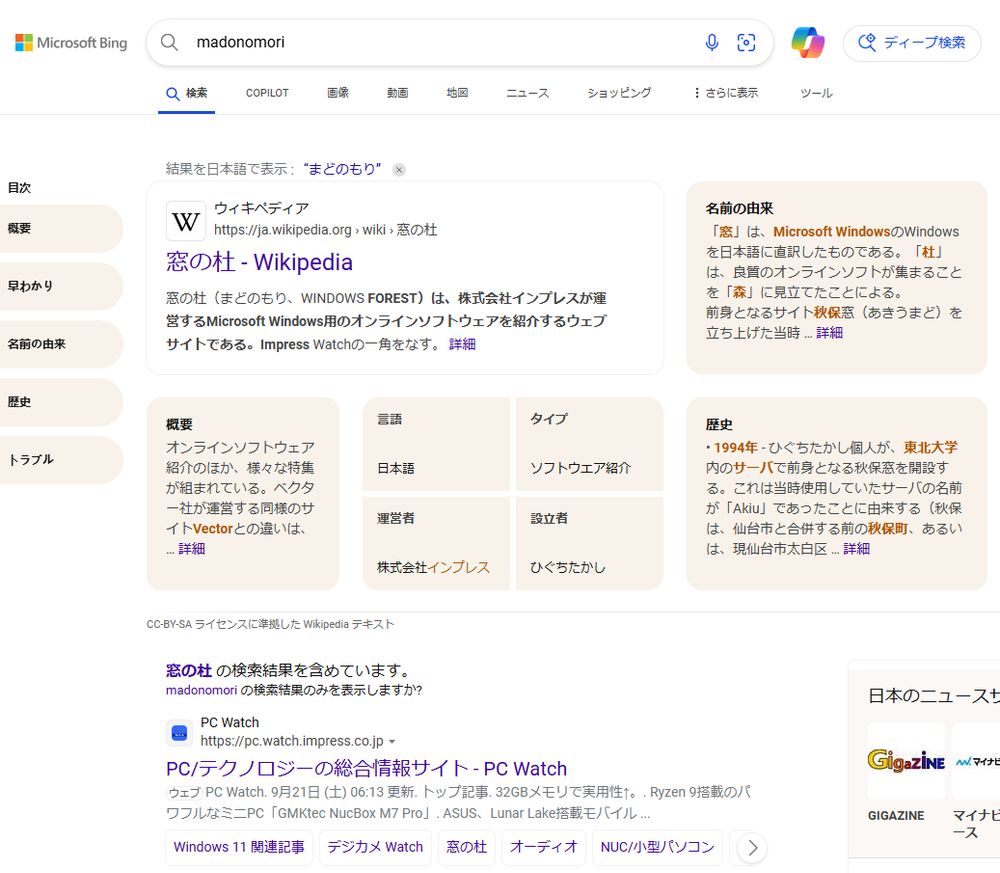Open the GIGAZINE news site thumbnail

[906, 761]
